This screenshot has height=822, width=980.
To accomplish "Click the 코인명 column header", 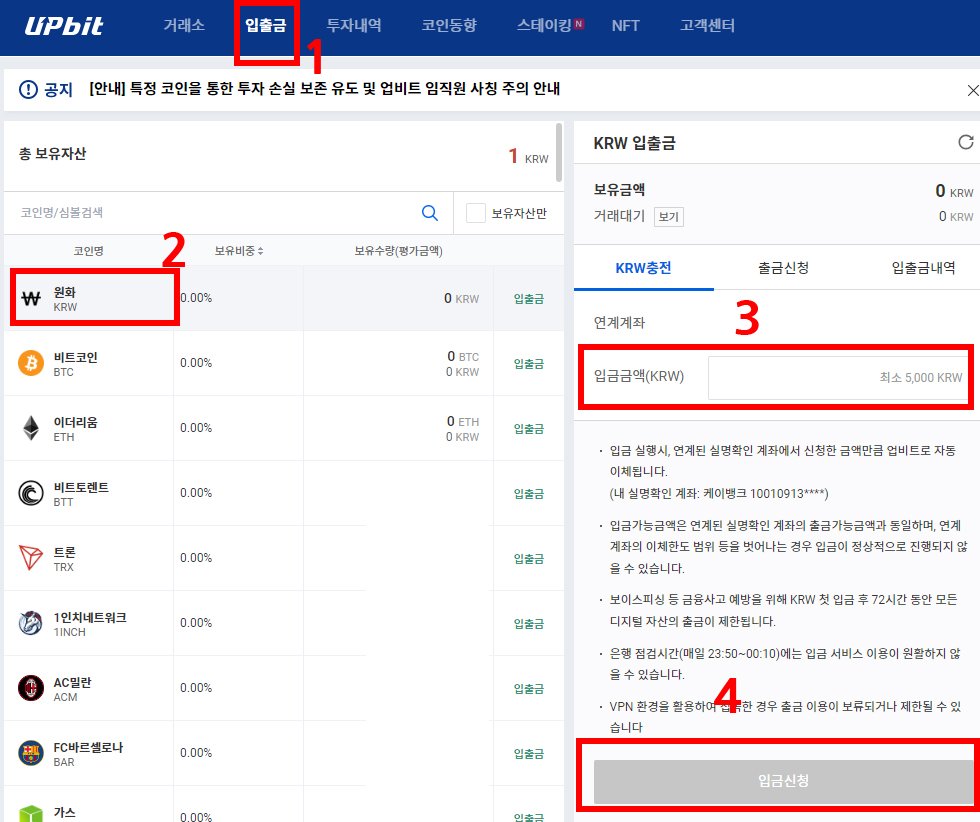I will [88, 251].
